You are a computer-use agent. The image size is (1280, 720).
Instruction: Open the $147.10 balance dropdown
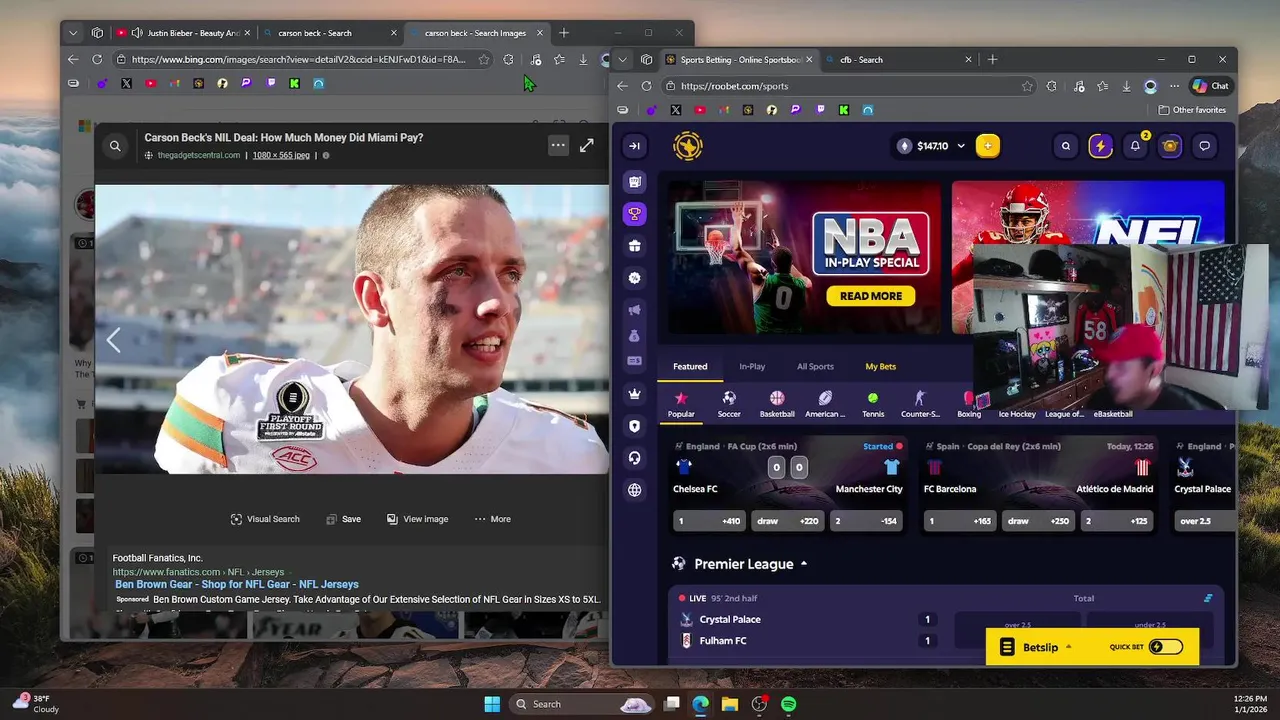coord(932,146)
